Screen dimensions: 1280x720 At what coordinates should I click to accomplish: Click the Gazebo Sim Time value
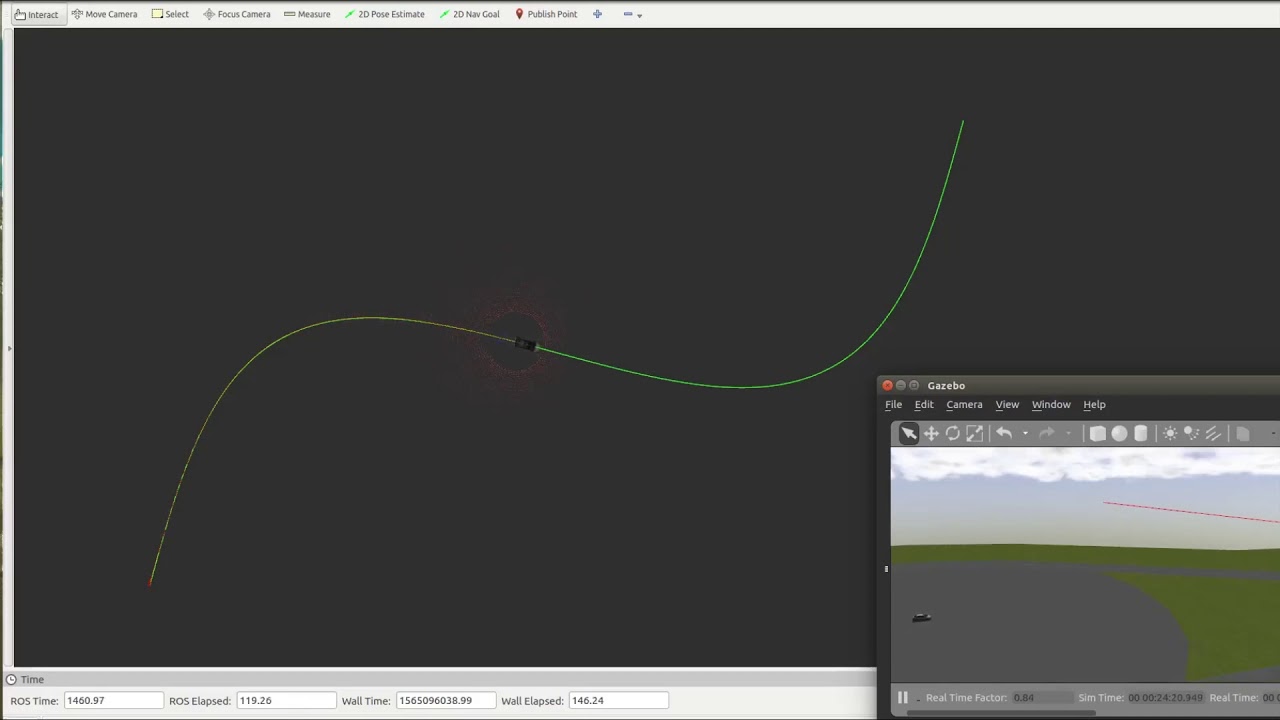[x=1165, y=698]
